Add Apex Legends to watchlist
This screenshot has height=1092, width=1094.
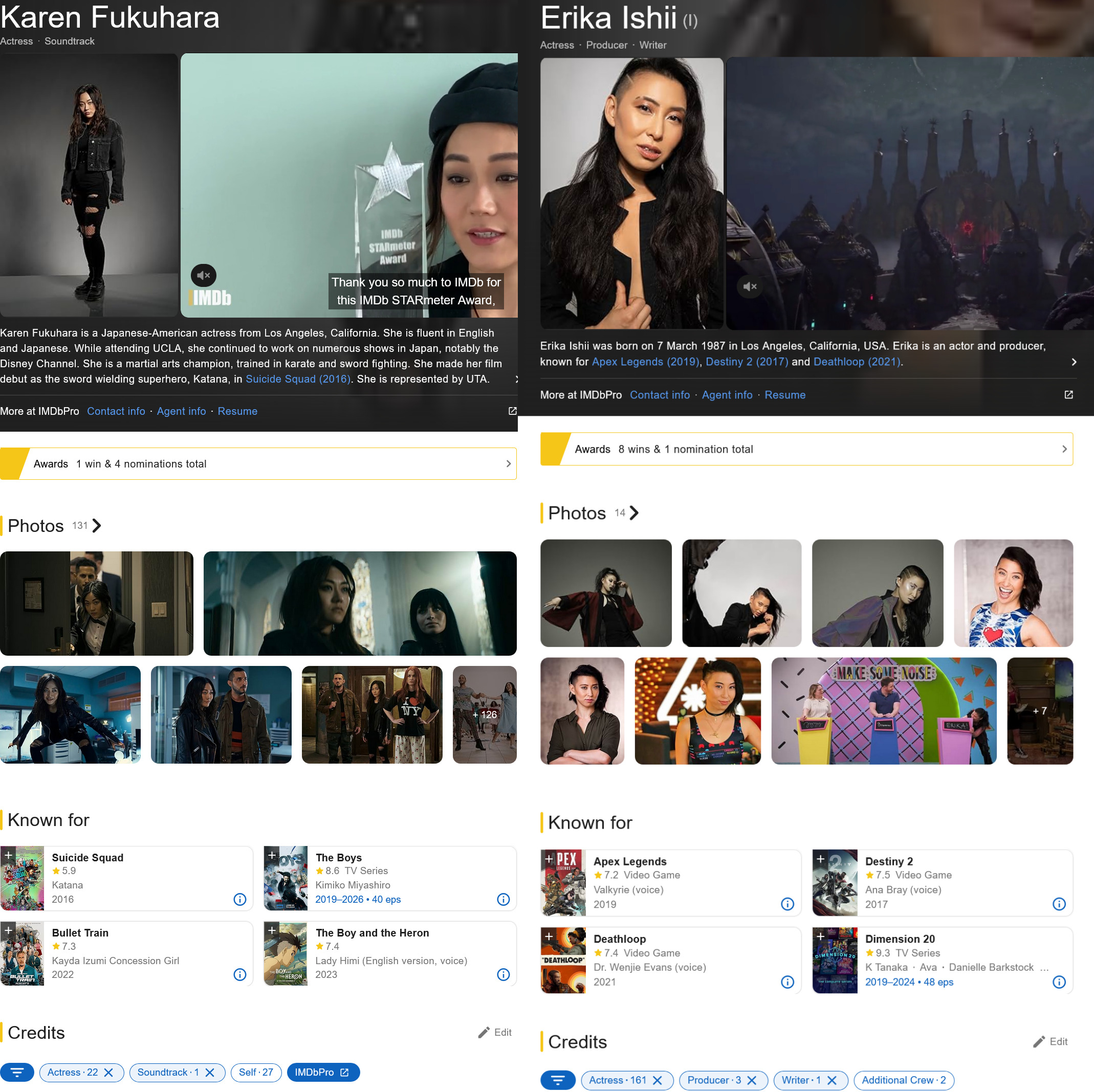[549, 858]
